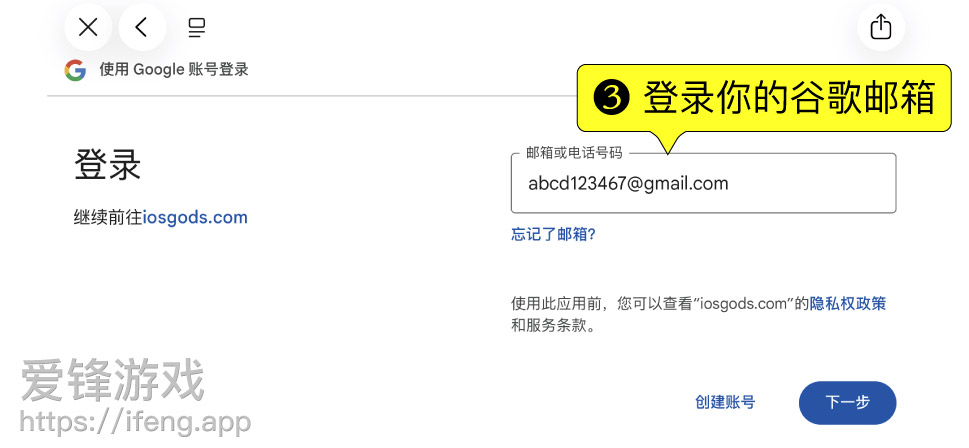Image resolution: width=969 pixels, height=448 pixels.
Task: Click the 邮箱或电话号码 field label
Action: [573, 153]
